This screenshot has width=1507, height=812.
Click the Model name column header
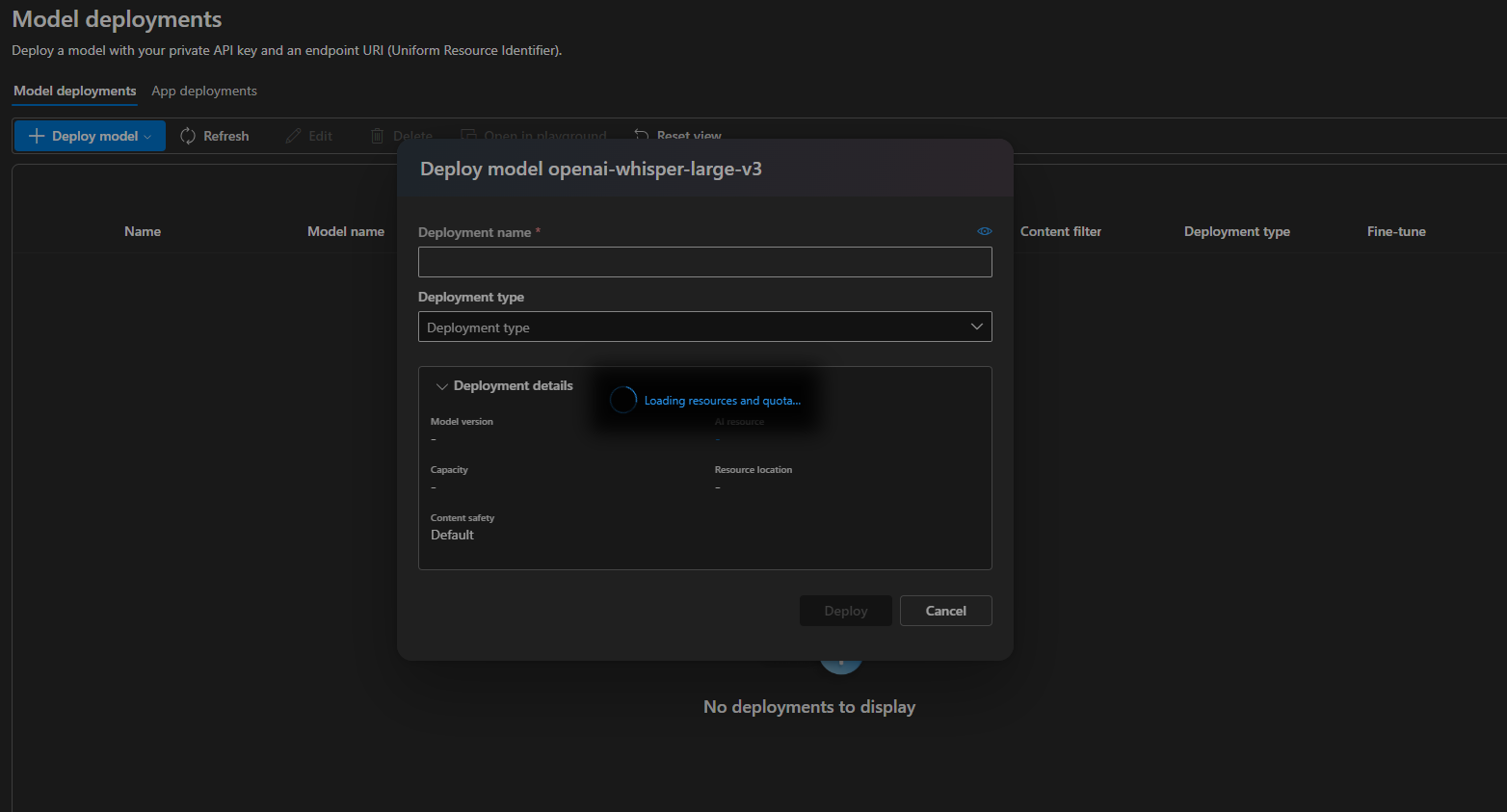346,231
